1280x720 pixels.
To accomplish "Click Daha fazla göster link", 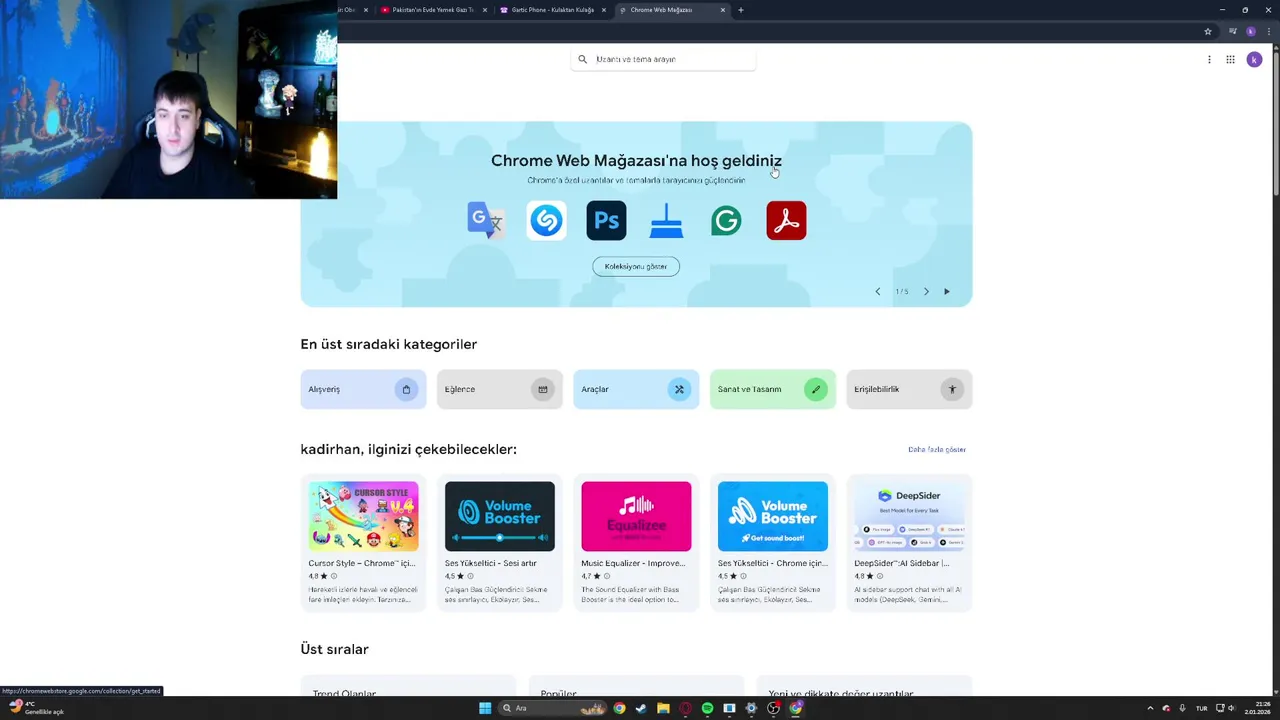I will pos(937,450).
